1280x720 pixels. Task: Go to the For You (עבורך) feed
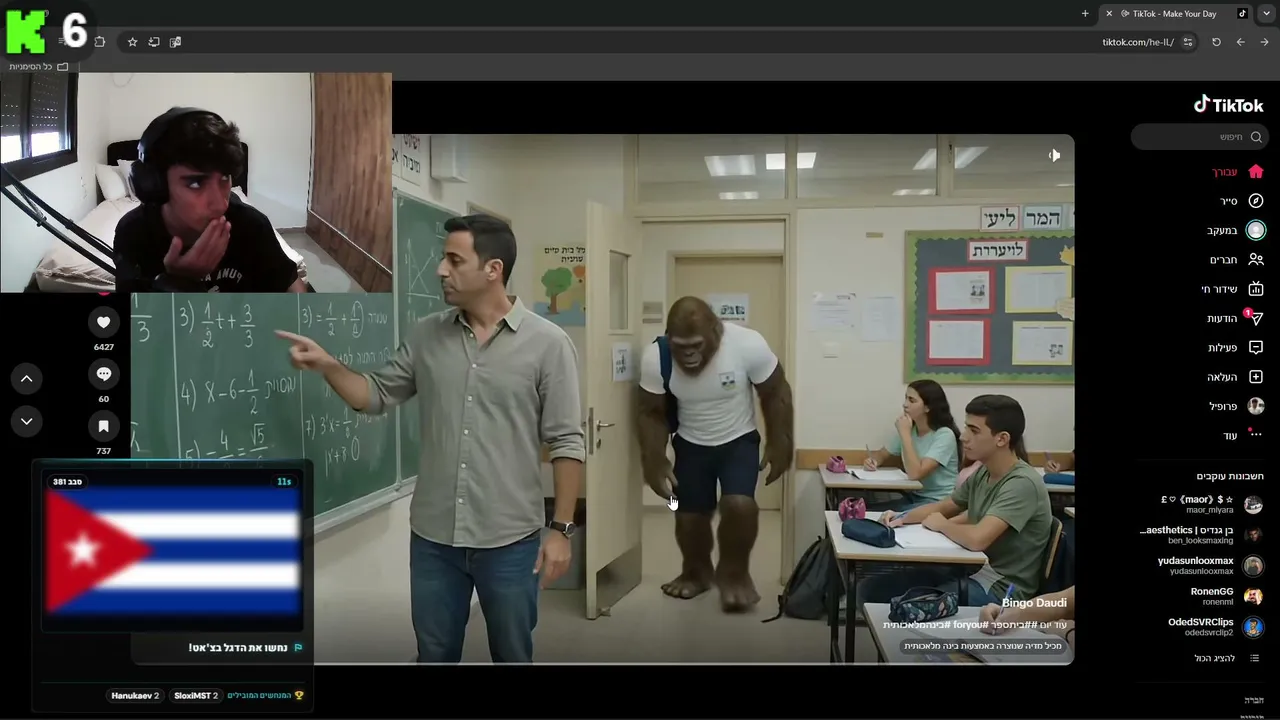(1238, 171)
